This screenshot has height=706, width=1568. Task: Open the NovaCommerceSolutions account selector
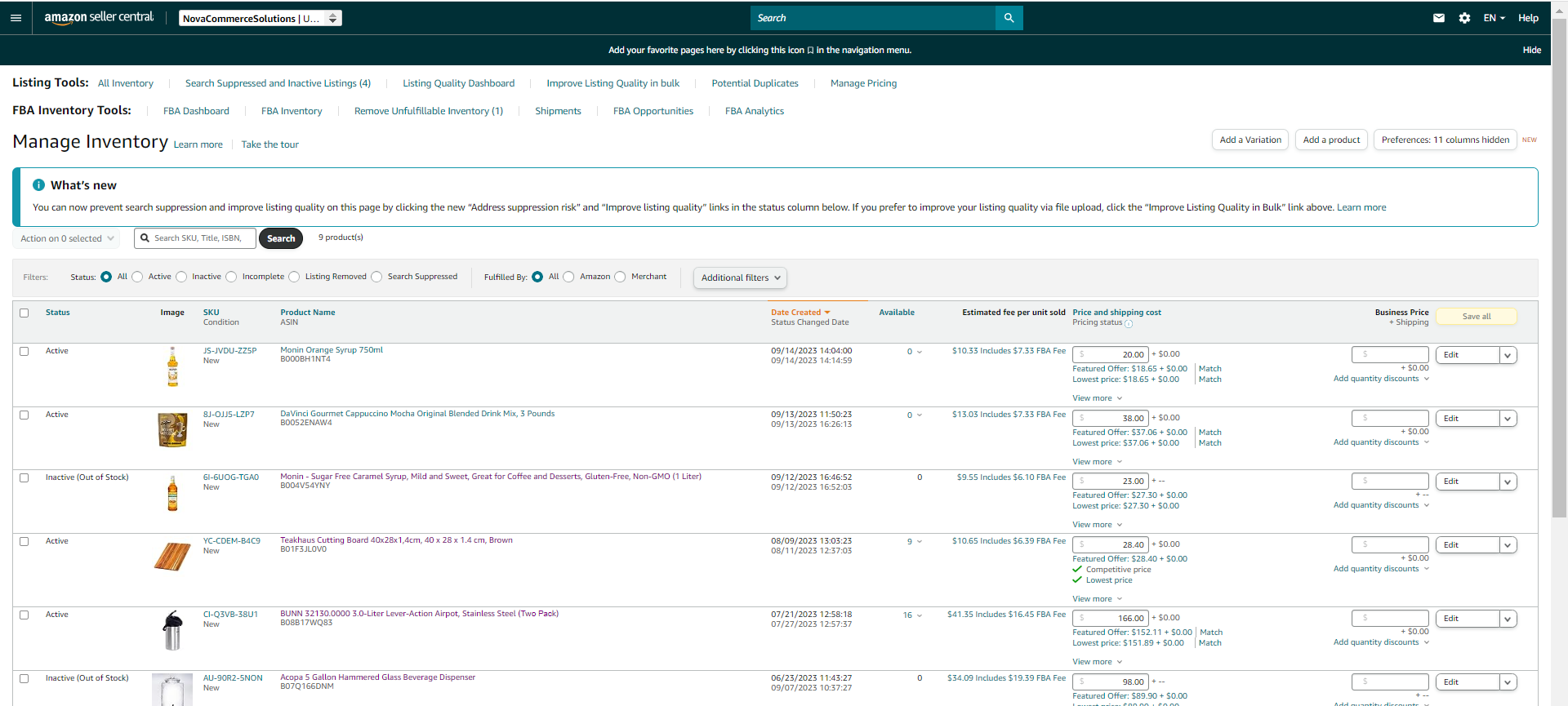click(260, 18)
